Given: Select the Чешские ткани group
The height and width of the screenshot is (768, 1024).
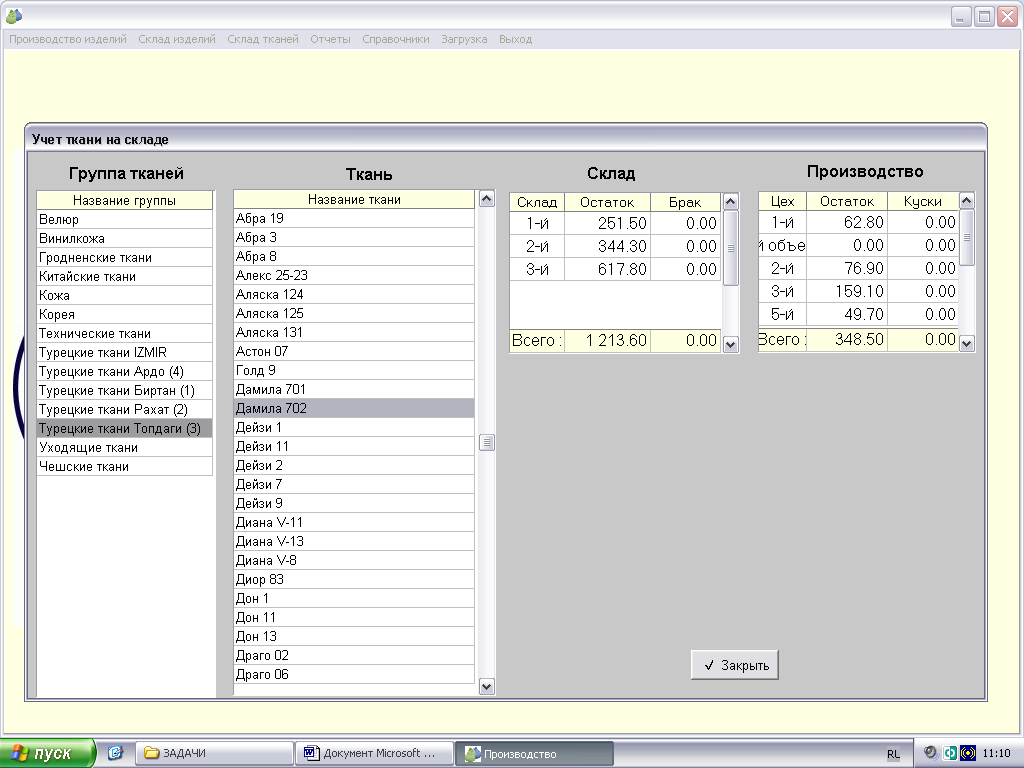Looking at the screenshot, I should click(125, 466).
